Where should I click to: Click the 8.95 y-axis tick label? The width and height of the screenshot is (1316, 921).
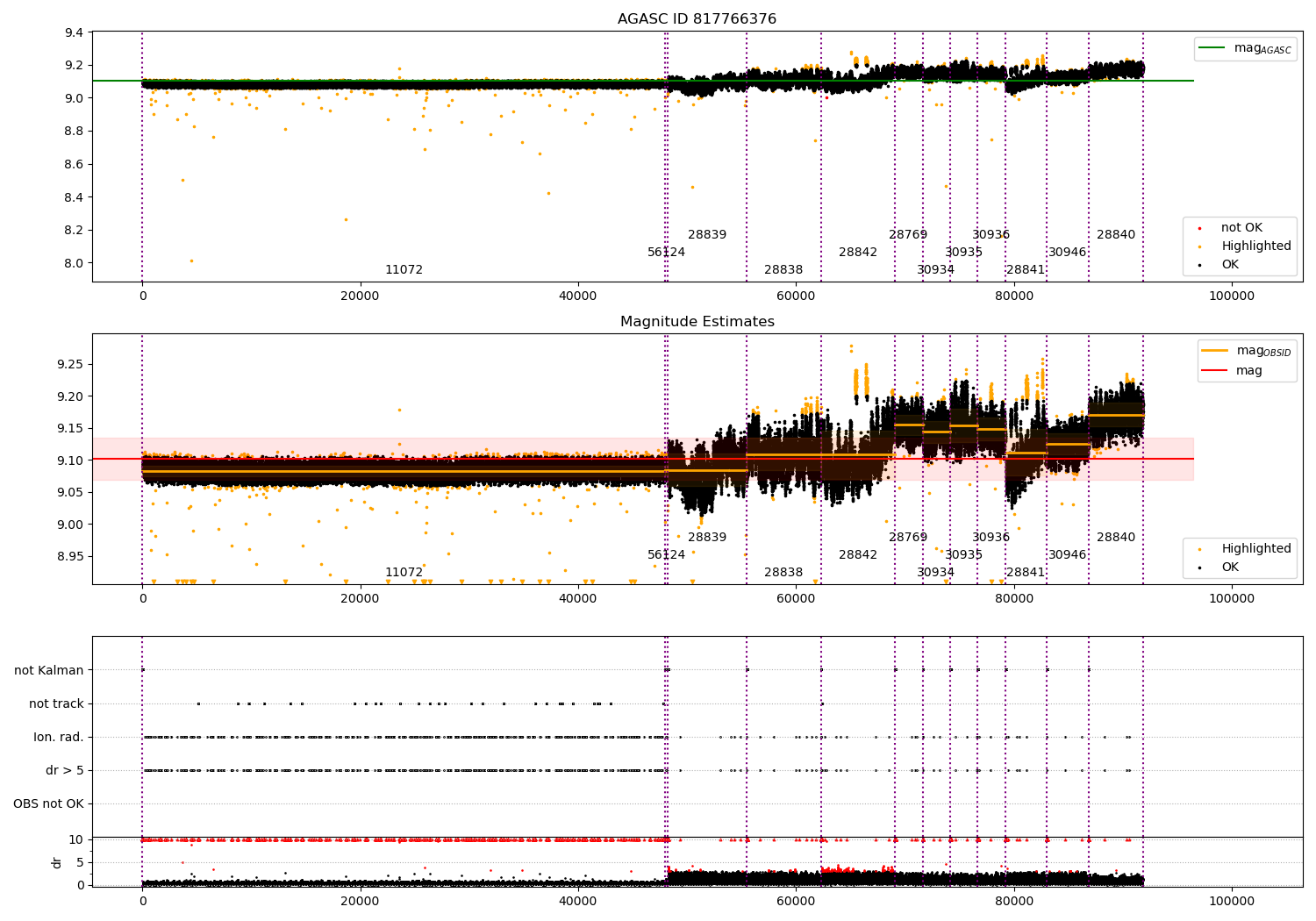tap(71, 557)
